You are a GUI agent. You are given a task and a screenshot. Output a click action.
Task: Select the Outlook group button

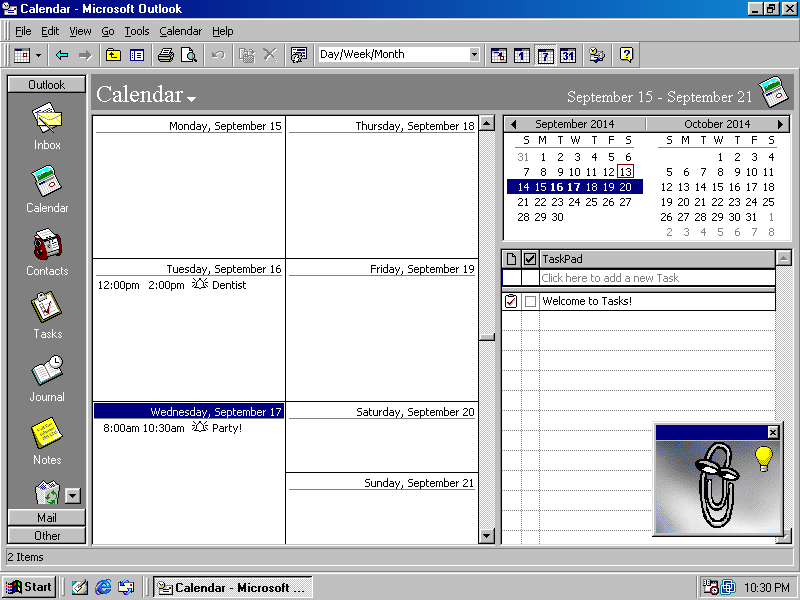(x=46, y=85)
